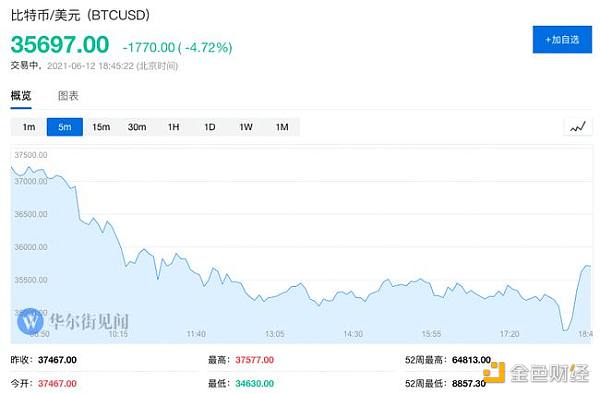Image resolution: width=600 pixels, height=394 pixels.
Task: Select the 1H interval
Action: point(173,127)
